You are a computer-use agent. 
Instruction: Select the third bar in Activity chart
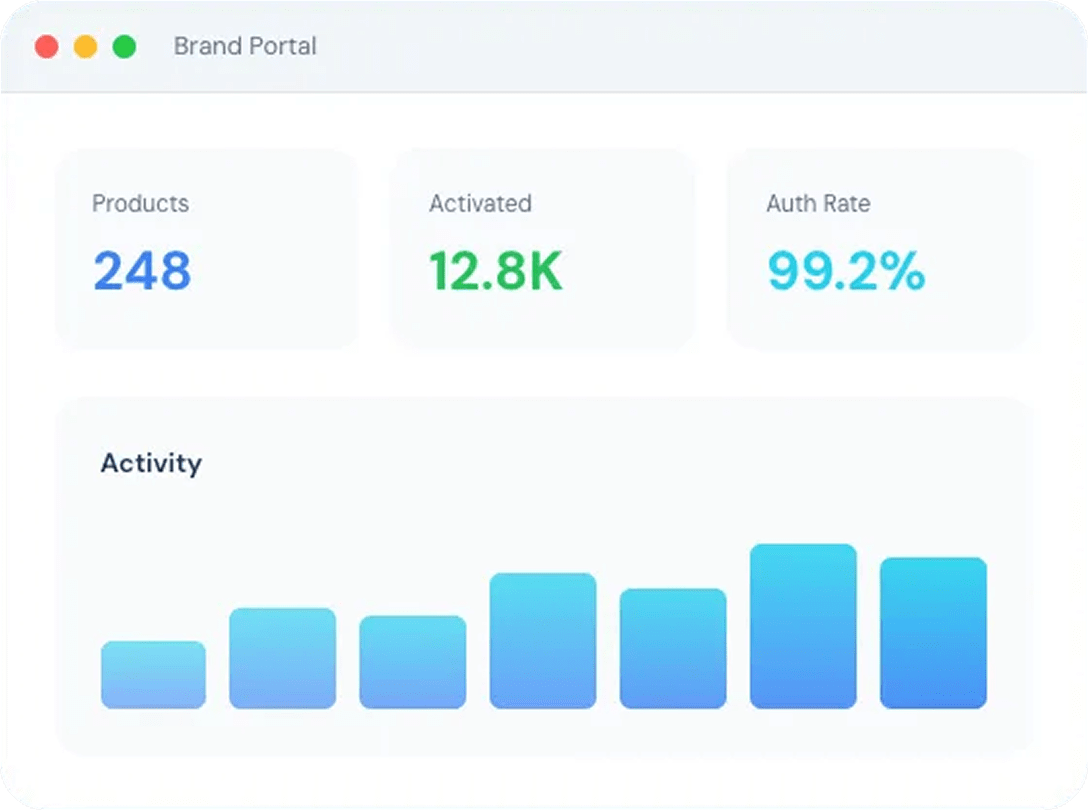pos(412,662)
